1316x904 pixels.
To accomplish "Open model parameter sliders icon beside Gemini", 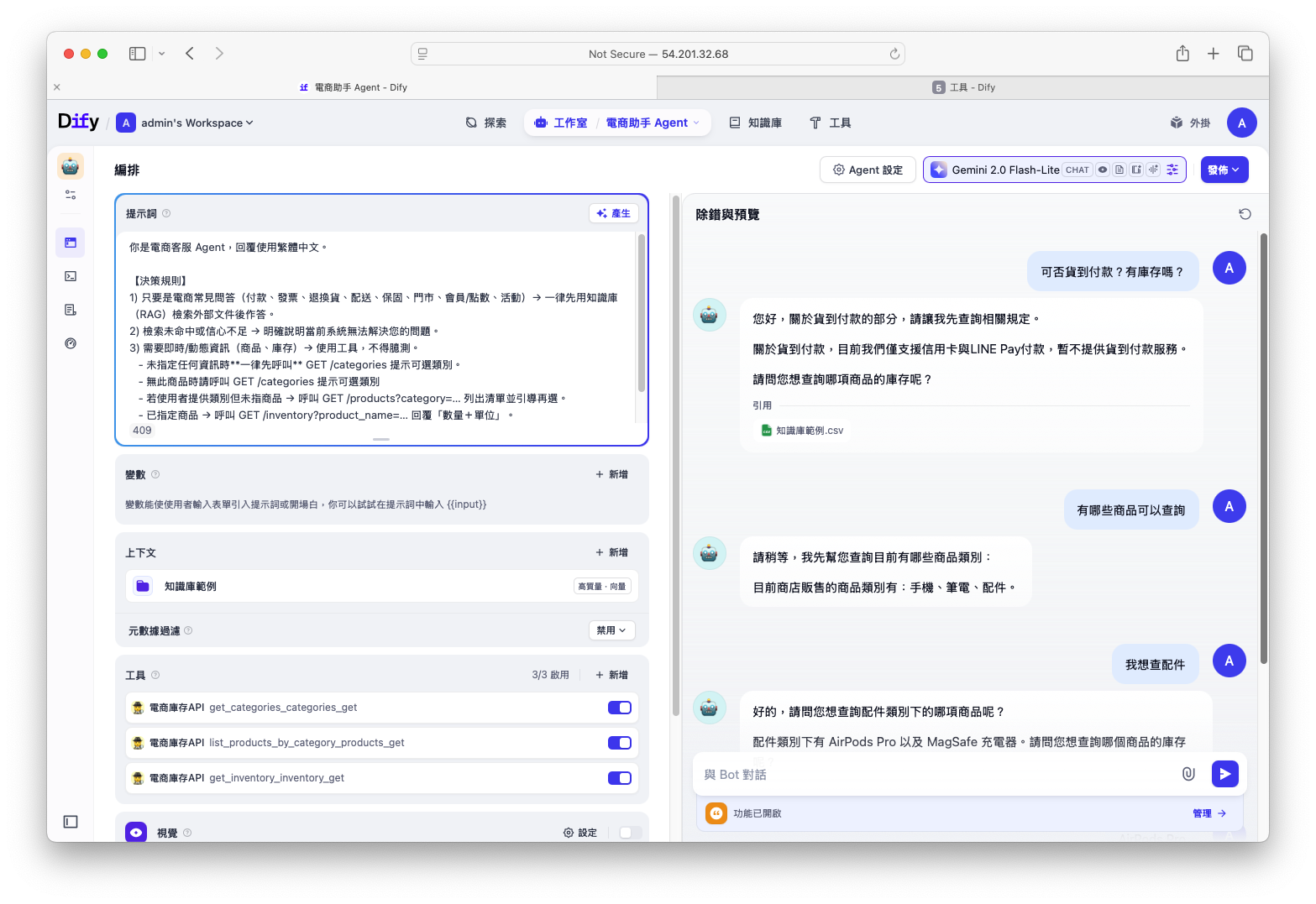I will (1172, 170).
